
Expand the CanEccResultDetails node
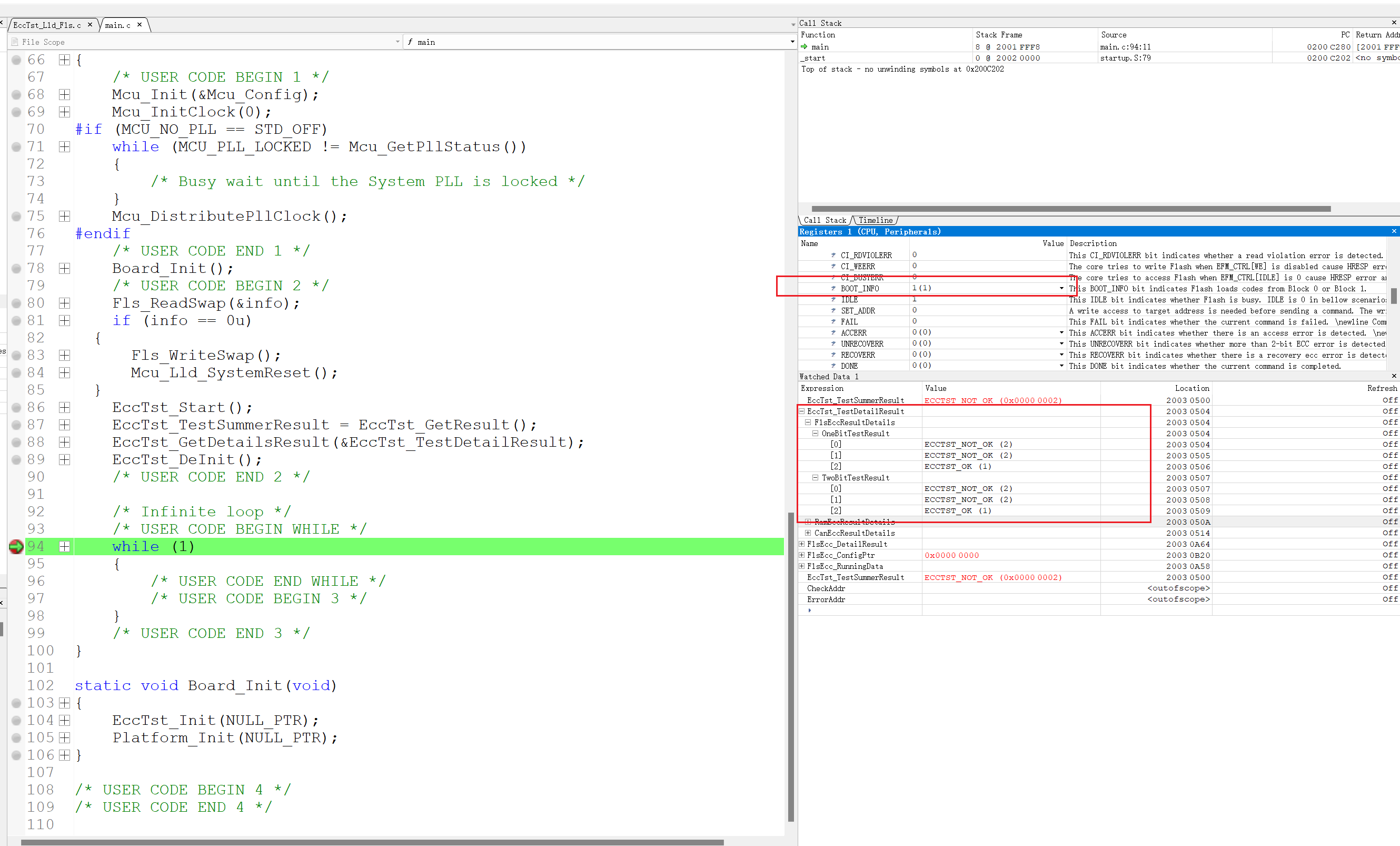[808, 533]
